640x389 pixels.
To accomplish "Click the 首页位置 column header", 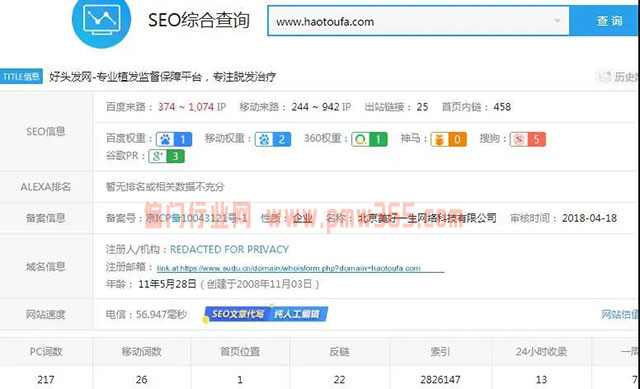I will 240,351.
